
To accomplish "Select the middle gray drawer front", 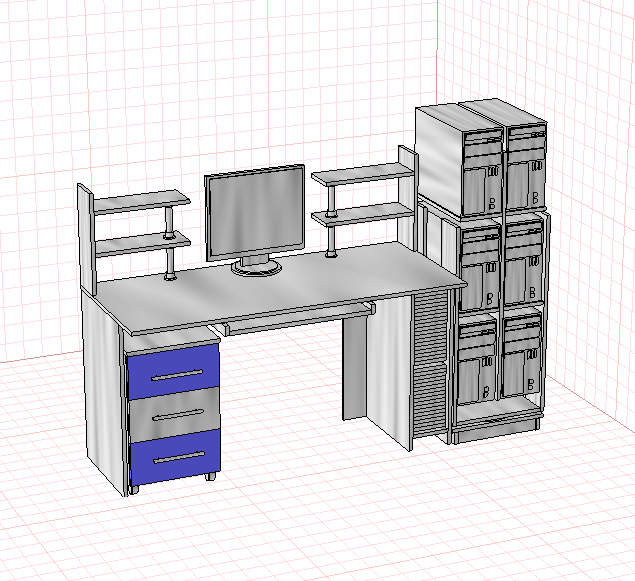I will point(175,413).
